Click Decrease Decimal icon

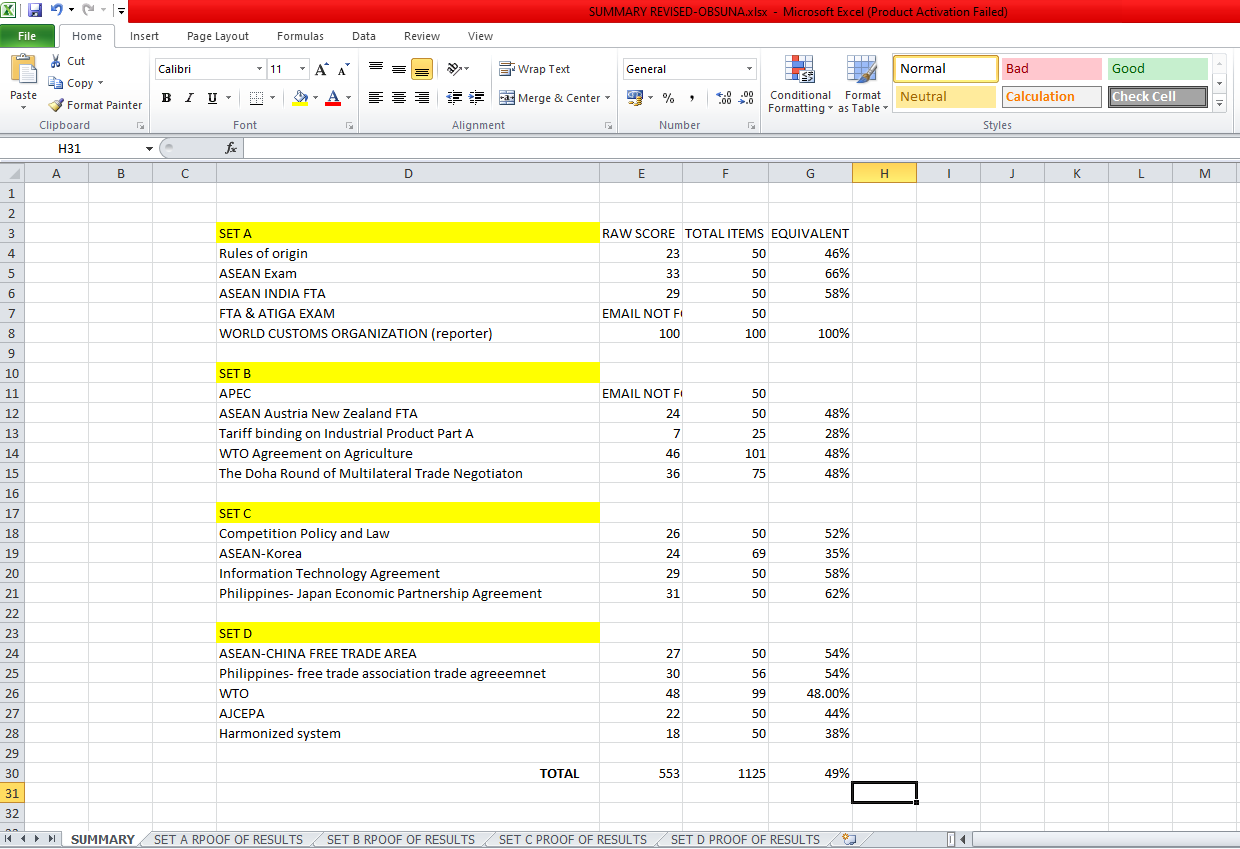point(745,98)
